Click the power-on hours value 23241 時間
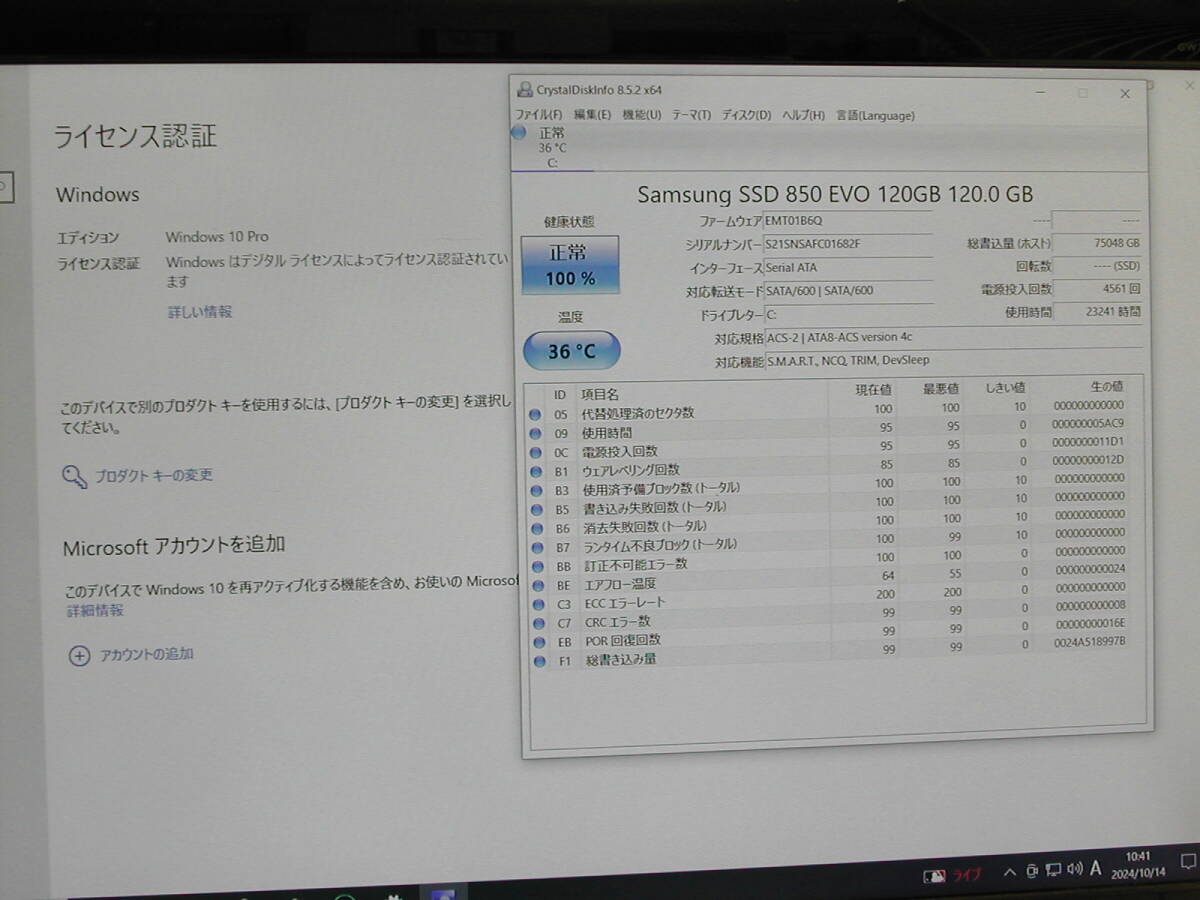This screenshot has height=900, width=1200. pyautogui.click(x=1097, y=312)
